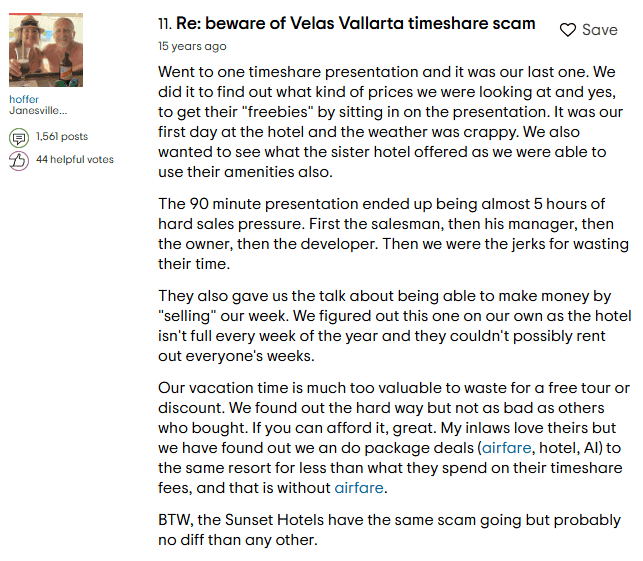643x561 pixels.
Task: Open hoffer's profile avatar photo
Action: click(46, 50)
